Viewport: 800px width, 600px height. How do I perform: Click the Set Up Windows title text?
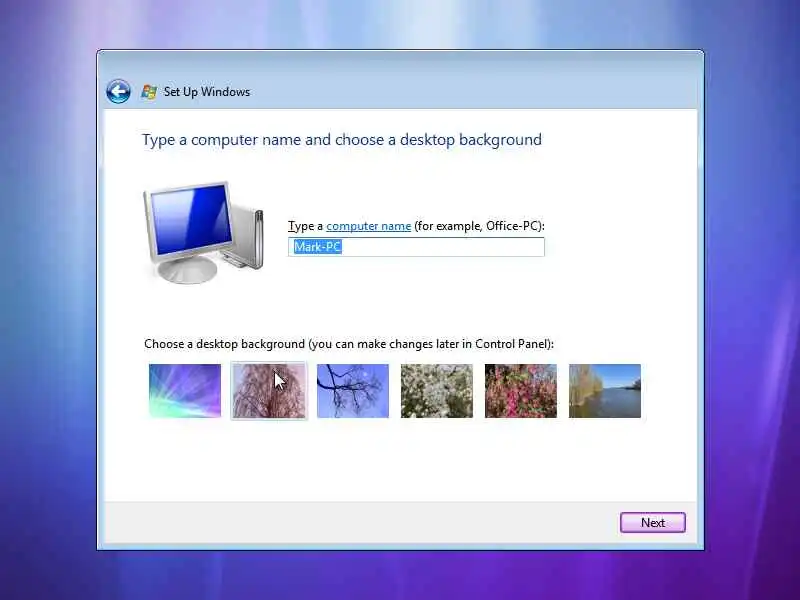(207, 92)
